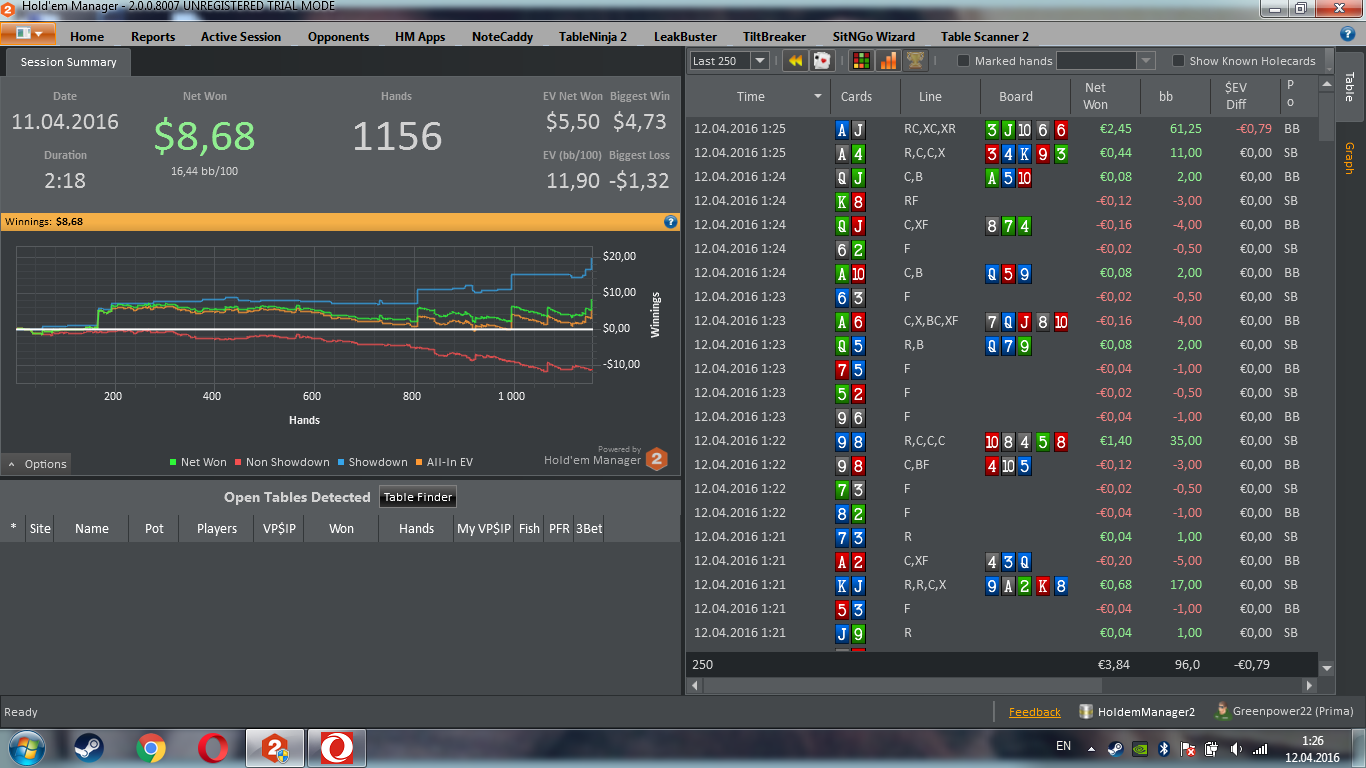Click the EN language indicator
This screenshot has height=768, width=1366.
tap(1063, 746)
